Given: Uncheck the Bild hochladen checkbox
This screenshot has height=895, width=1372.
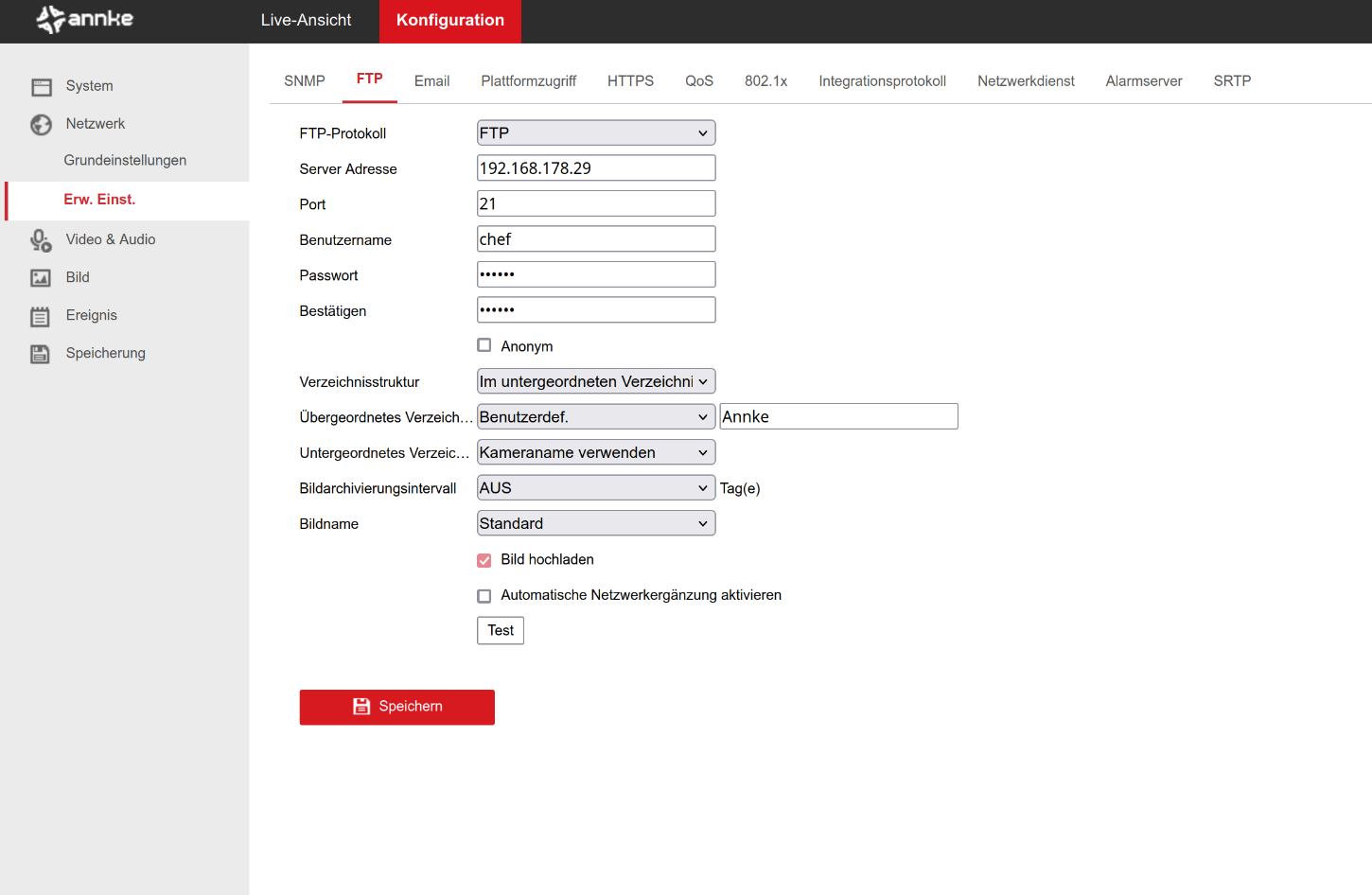Looking at the screenshot, I should [x=484, y=560].
